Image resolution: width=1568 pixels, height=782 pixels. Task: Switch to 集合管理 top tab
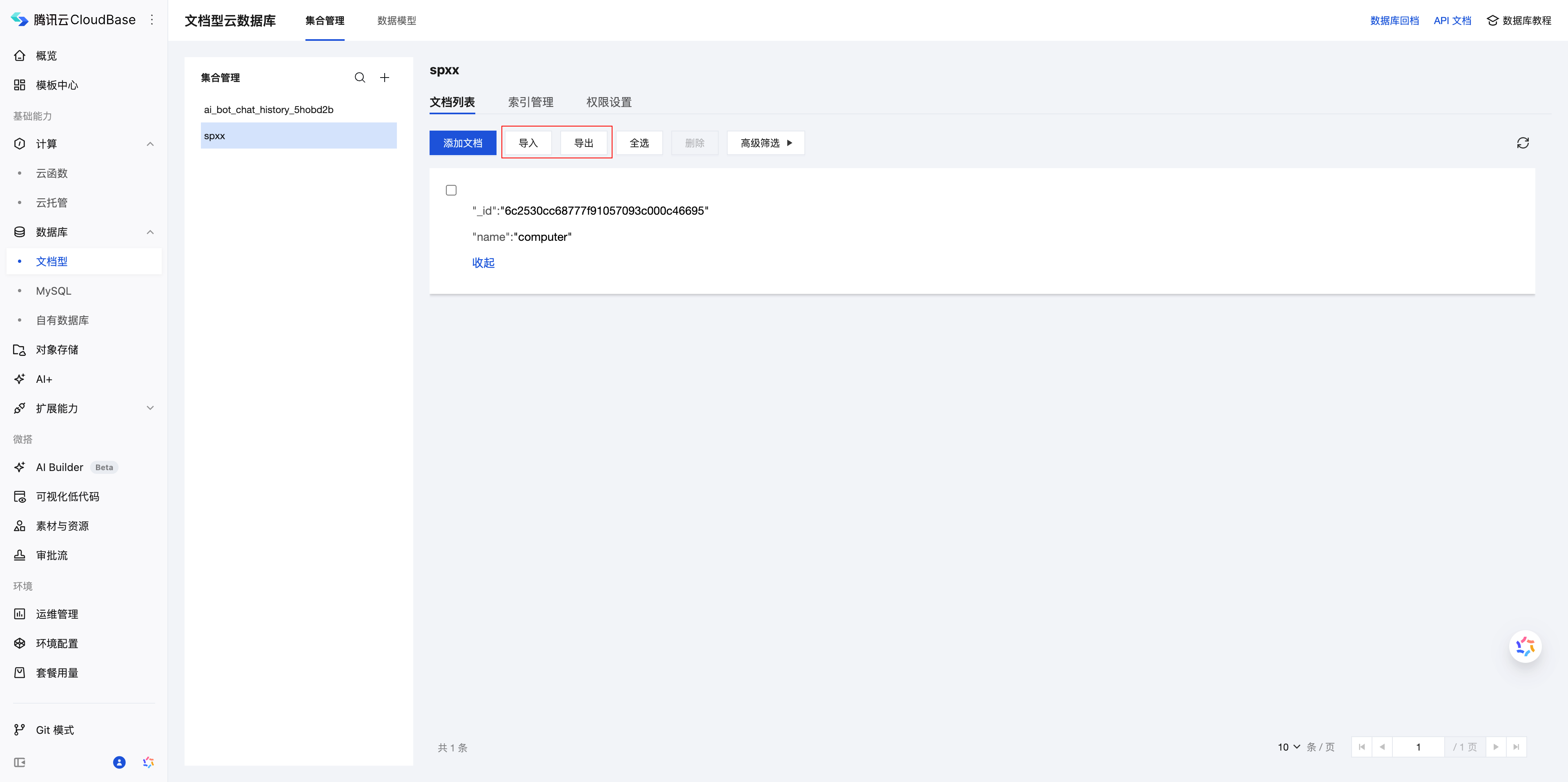tap(325, 21)
